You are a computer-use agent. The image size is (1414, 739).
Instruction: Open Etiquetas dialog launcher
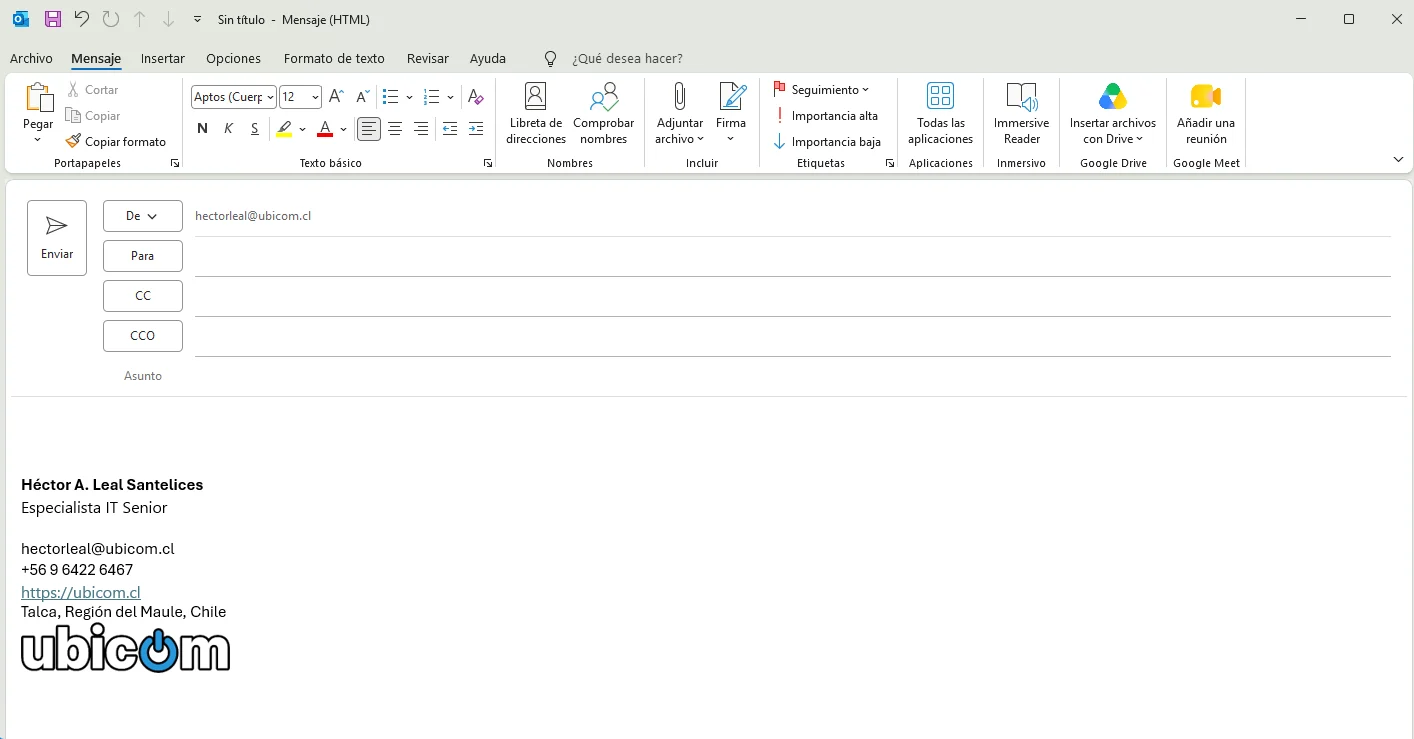coord(890,163)
